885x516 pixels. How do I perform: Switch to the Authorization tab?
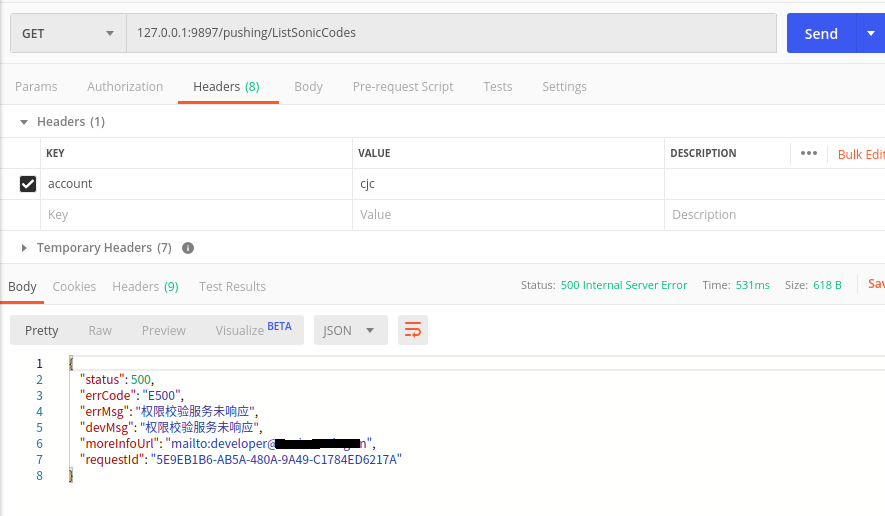tap(125, 86)
